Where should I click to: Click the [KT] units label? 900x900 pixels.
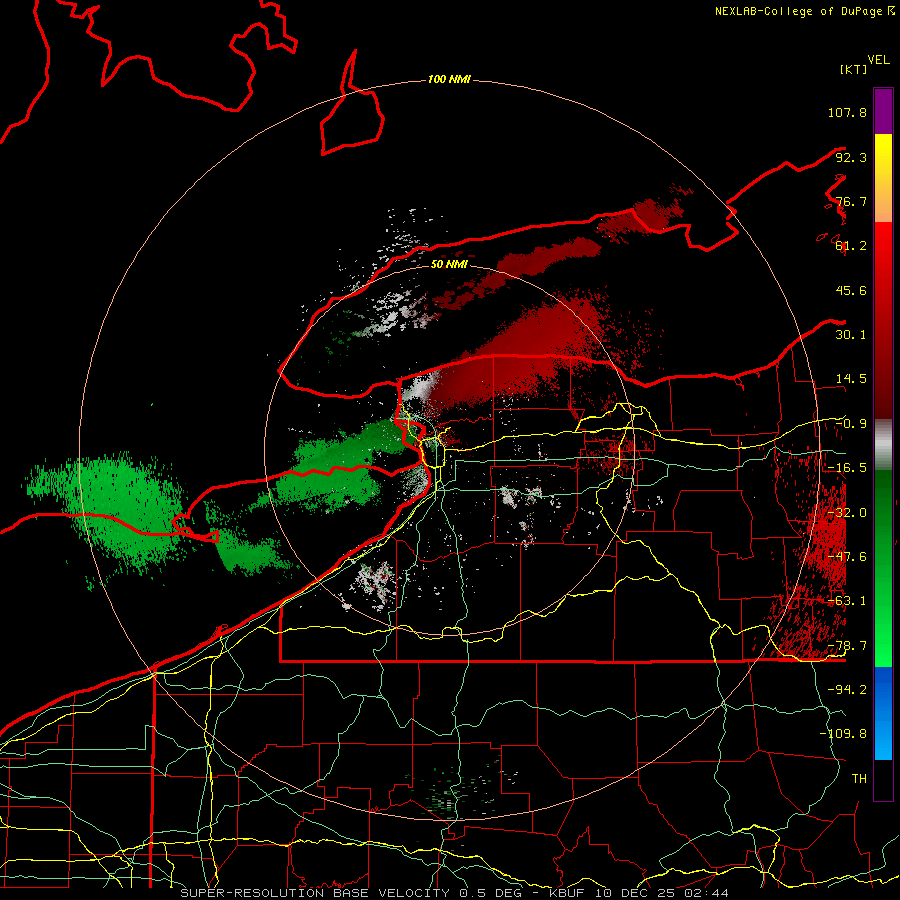point(853,69)
